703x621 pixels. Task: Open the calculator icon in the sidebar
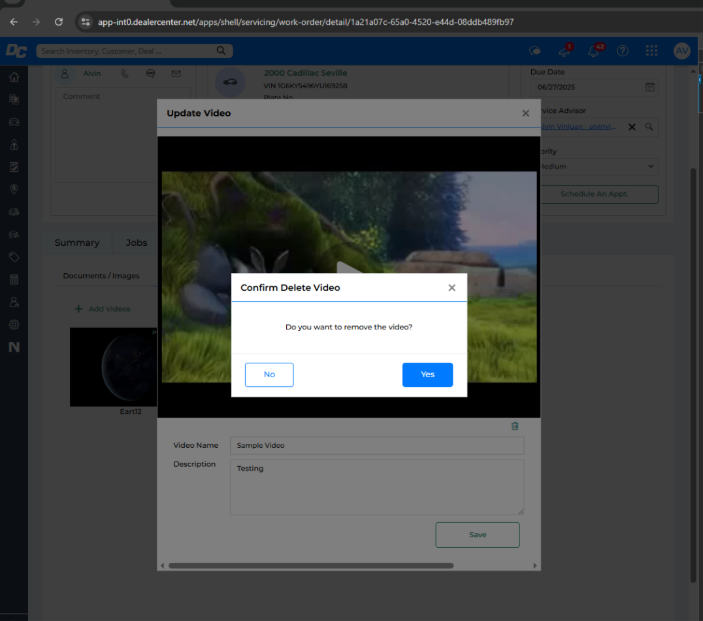coord(14,280)
